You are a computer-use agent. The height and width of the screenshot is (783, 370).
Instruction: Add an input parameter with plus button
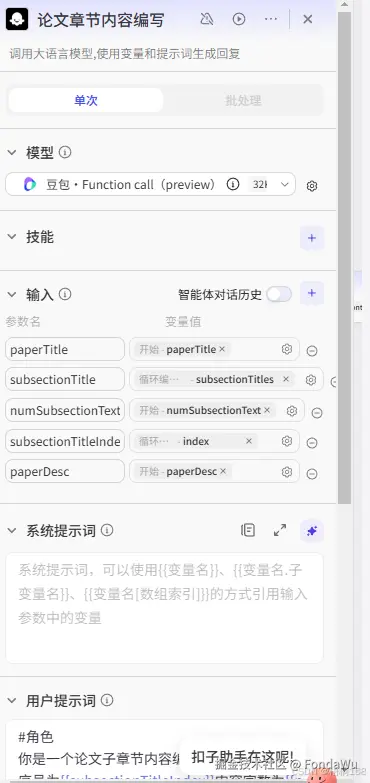[312, 293]
